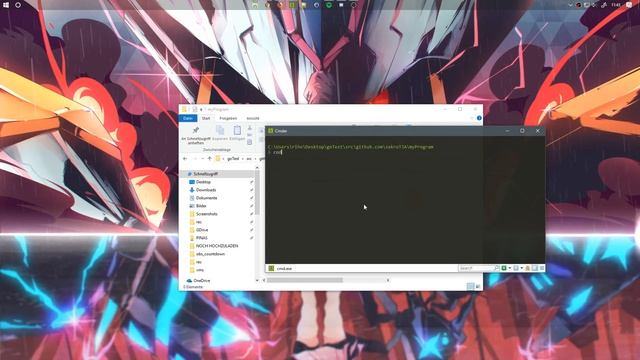Image resolution: width=640 pixels, height=360 pixels.
Task: Go back in Explorer navigation
Action: pos(185,158)
